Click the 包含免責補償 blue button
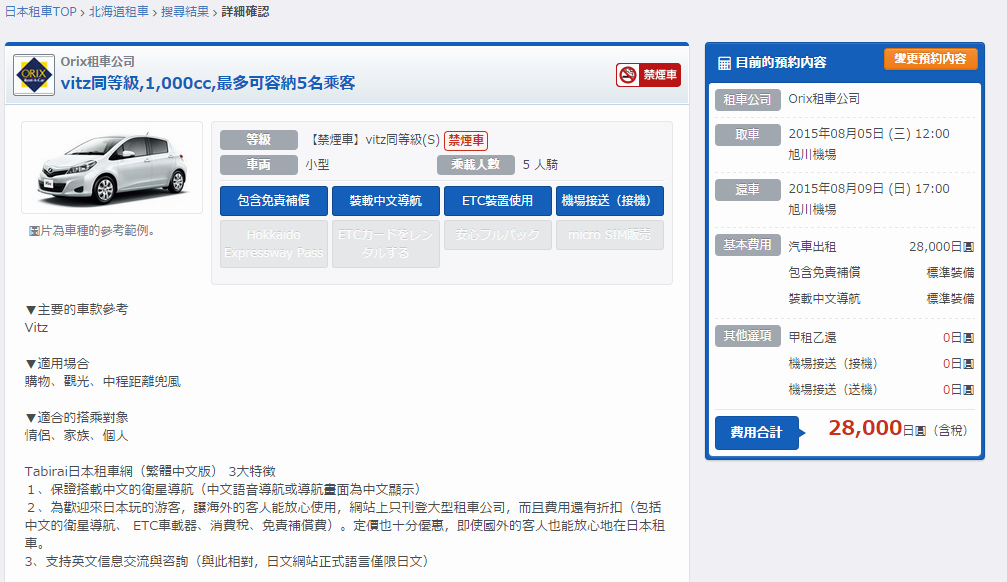Image resolution: width=1007 pixels, height=582 pixels. point(274,200)
